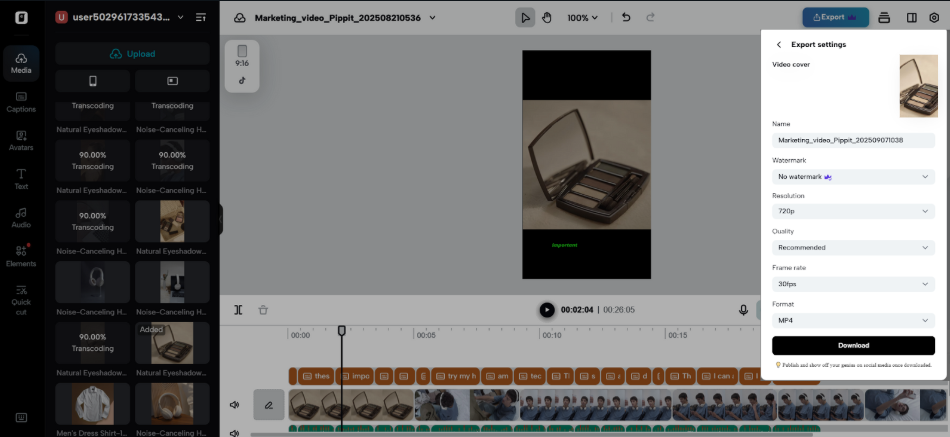Open the Format MP4 dropdown
The height and width of the screenshot is (437, 950).
pyautogui.click(x=853, y=320)
